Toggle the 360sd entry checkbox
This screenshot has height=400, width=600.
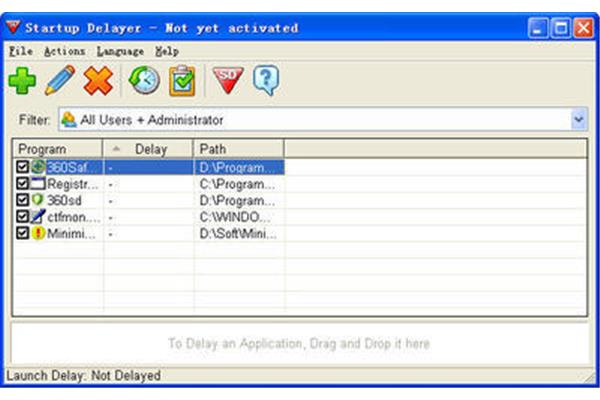[23, 200]
